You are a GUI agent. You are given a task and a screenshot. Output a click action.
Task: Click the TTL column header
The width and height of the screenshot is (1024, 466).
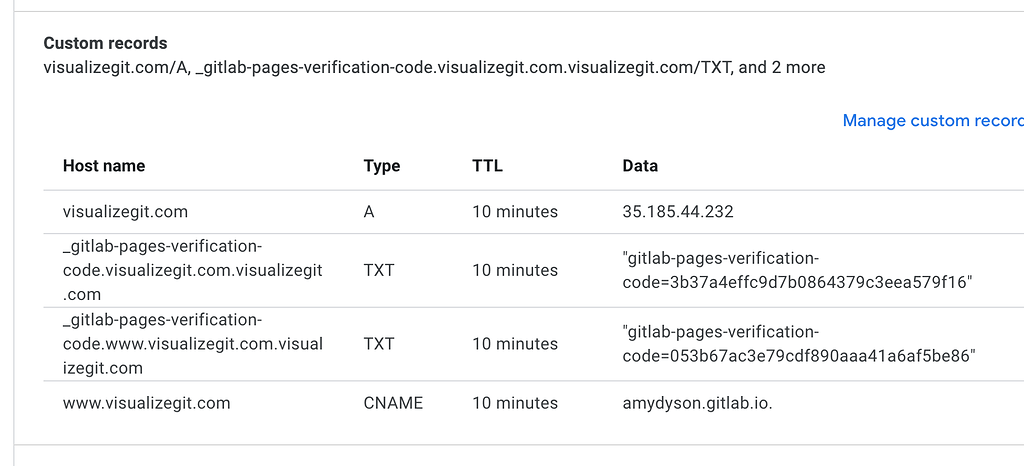tap(487, 166)
